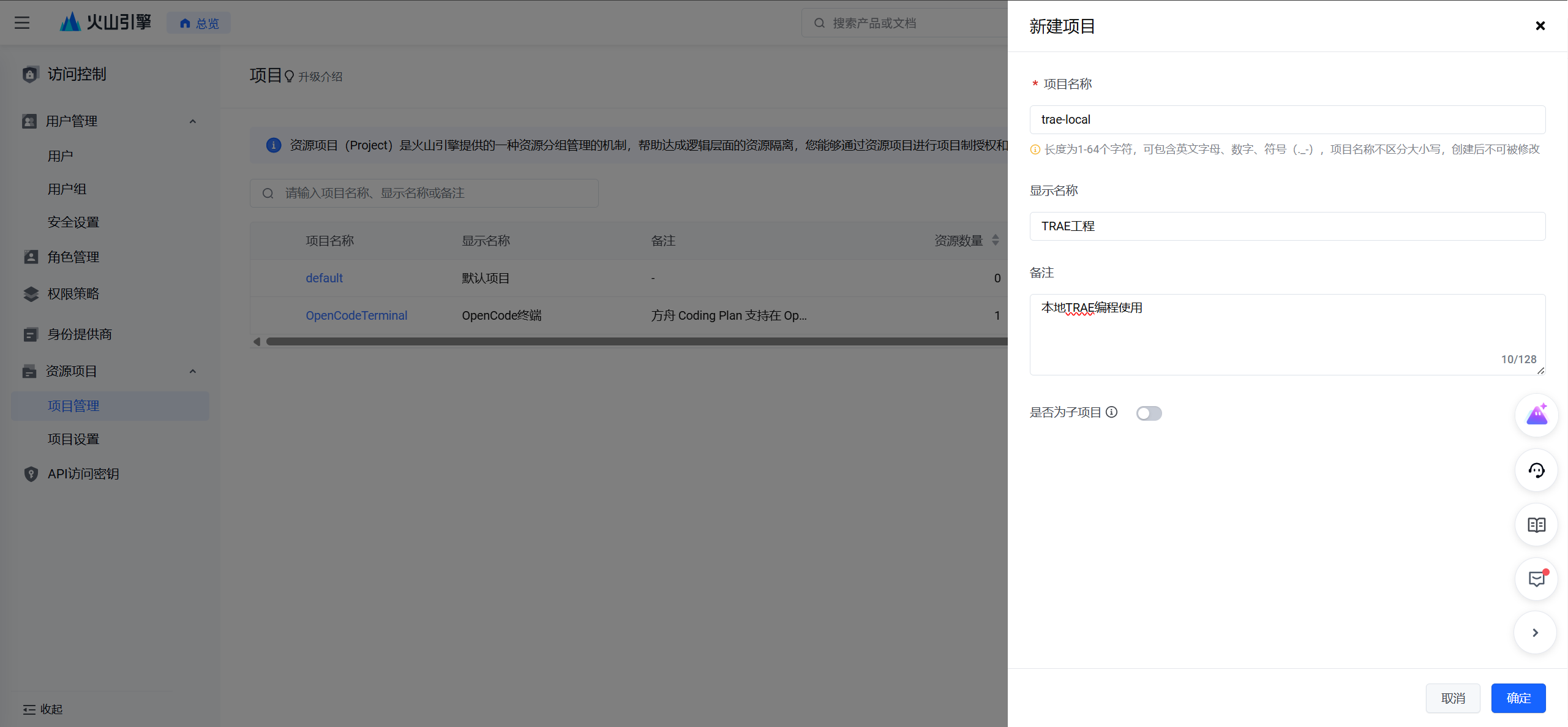Open customer service headset icon
The width and height of the screenshot is (1568, 727).
click(1536, 470)
